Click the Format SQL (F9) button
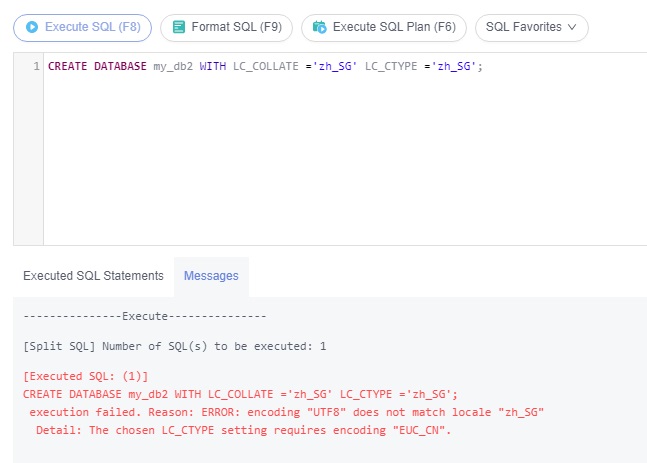The image size is (647, 463). [x=227, y=28]
